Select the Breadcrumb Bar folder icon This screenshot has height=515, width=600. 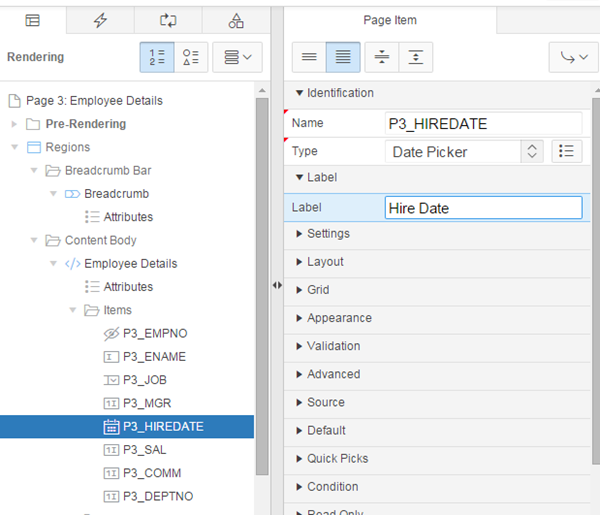[53, 171]
